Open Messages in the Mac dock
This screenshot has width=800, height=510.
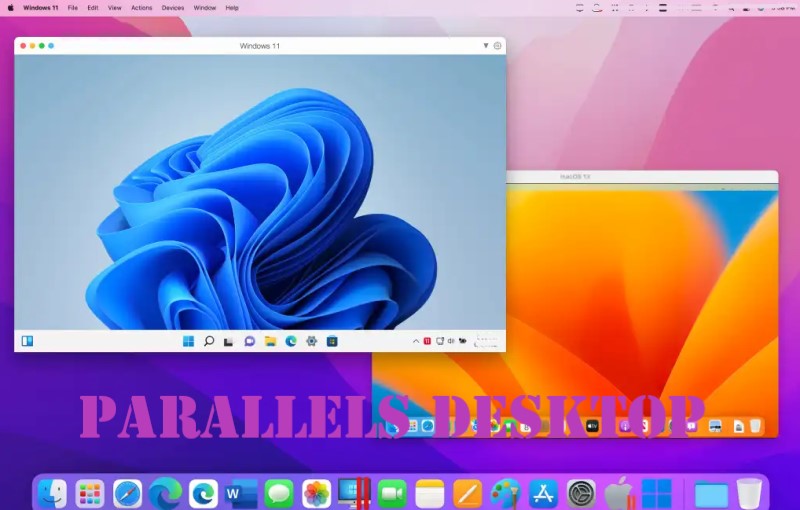click(x=279, y=494)
